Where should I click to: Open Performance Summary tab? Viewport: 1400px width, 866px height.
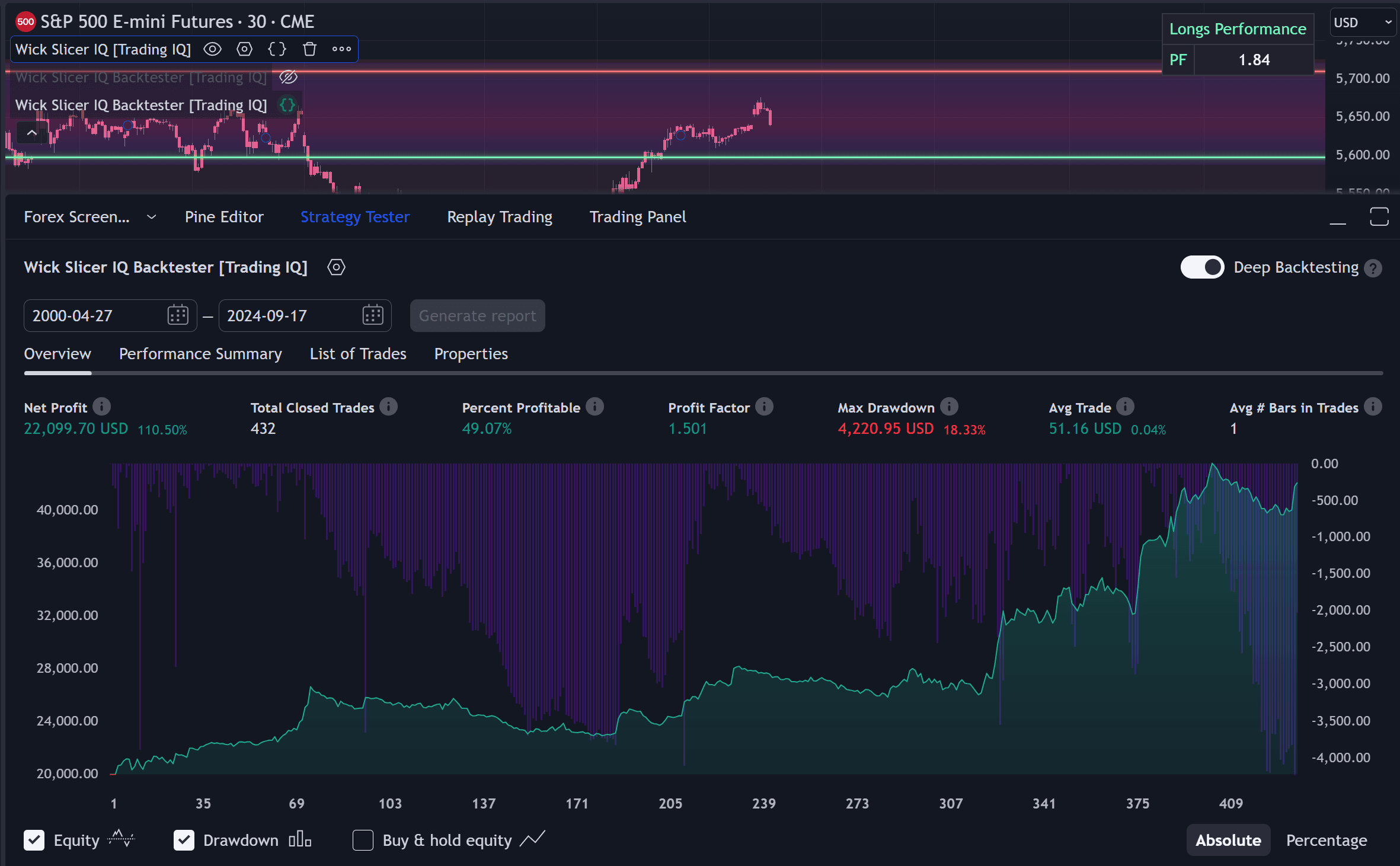[200, 354]
